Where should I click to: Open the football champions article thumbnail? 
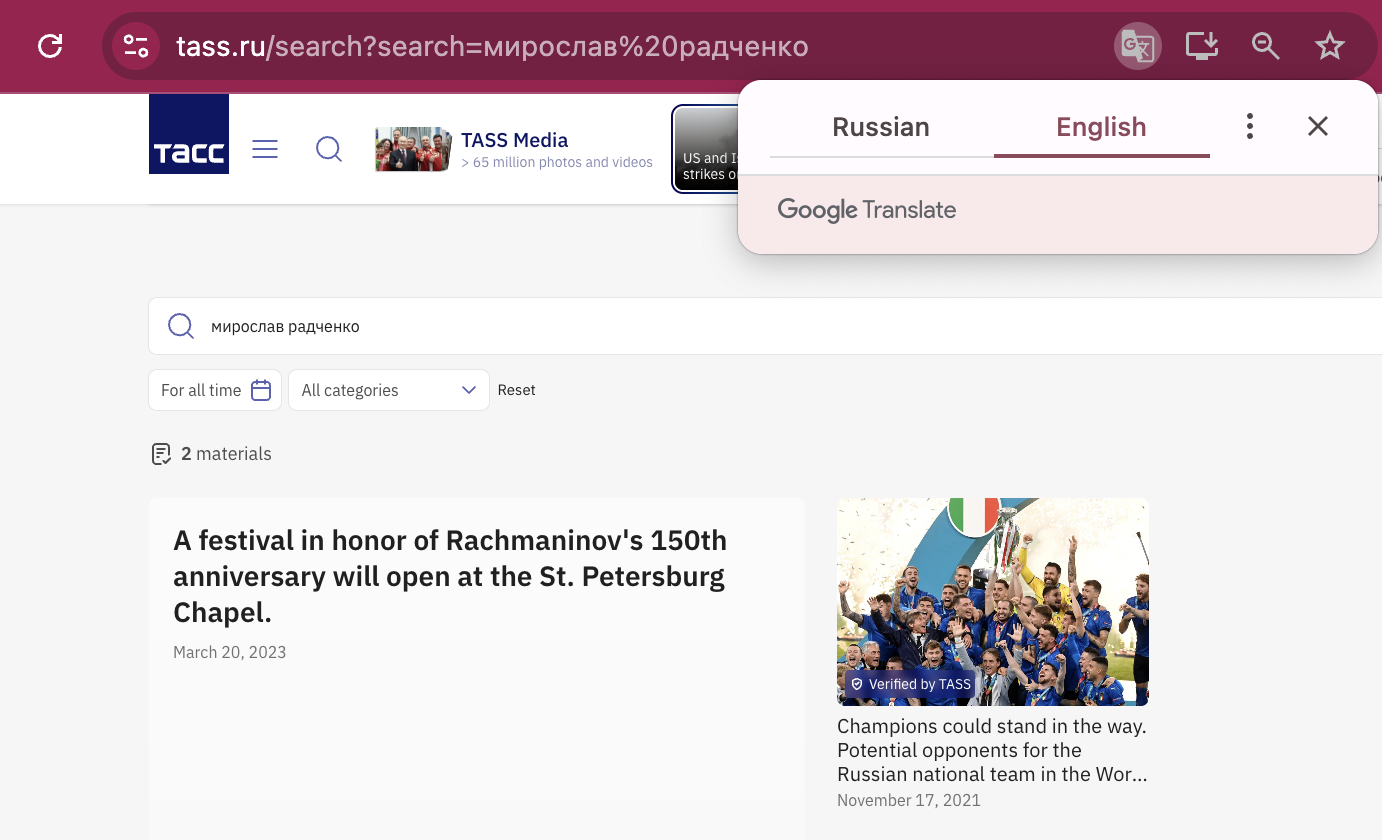[992, 602]
